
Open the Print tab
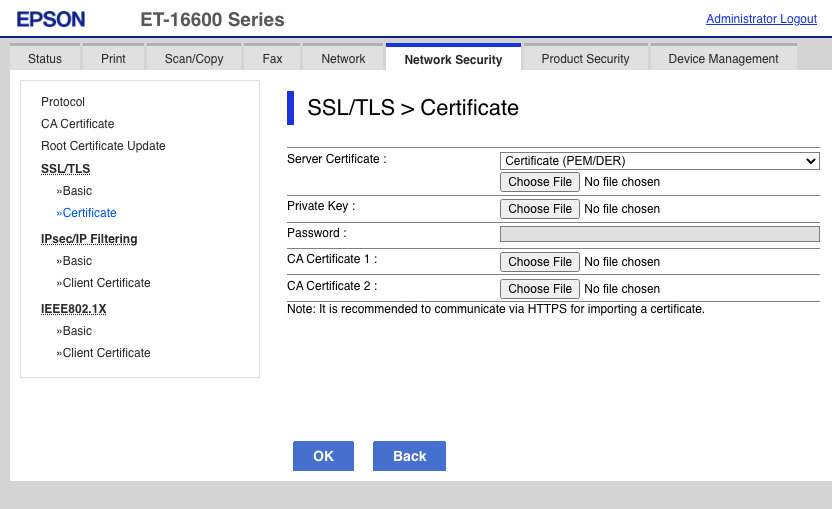point(114,59)
